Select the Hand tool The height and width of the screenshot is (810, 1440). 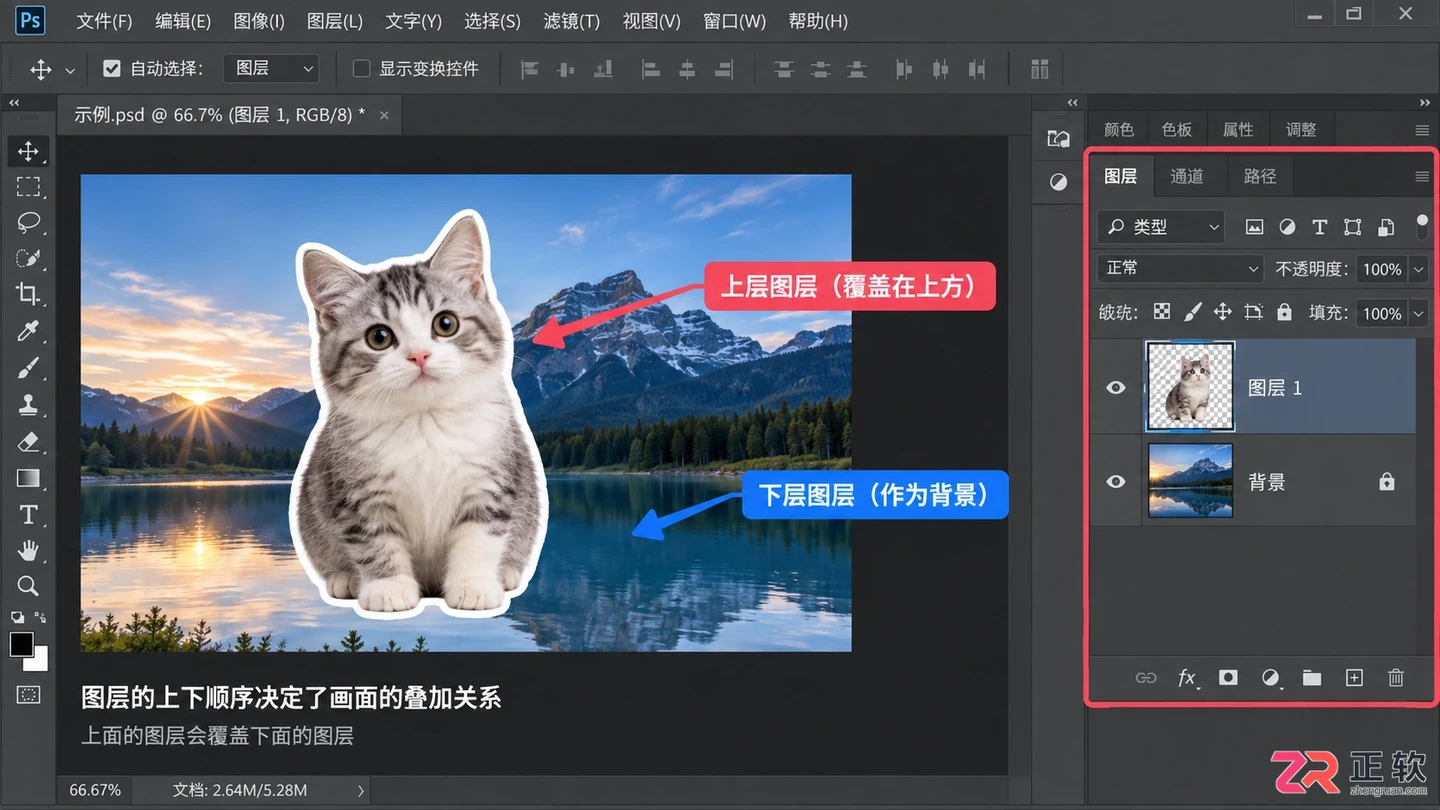point(28,550)
